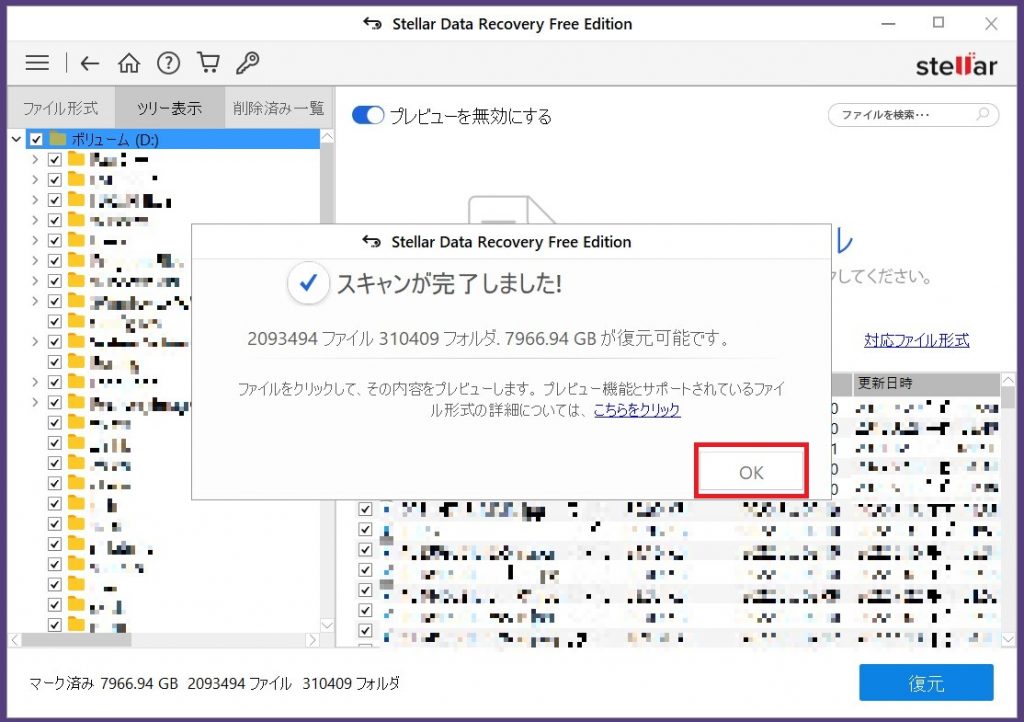Close the main Stellar window
The image size is (1024, 722).
pos(991,24)
